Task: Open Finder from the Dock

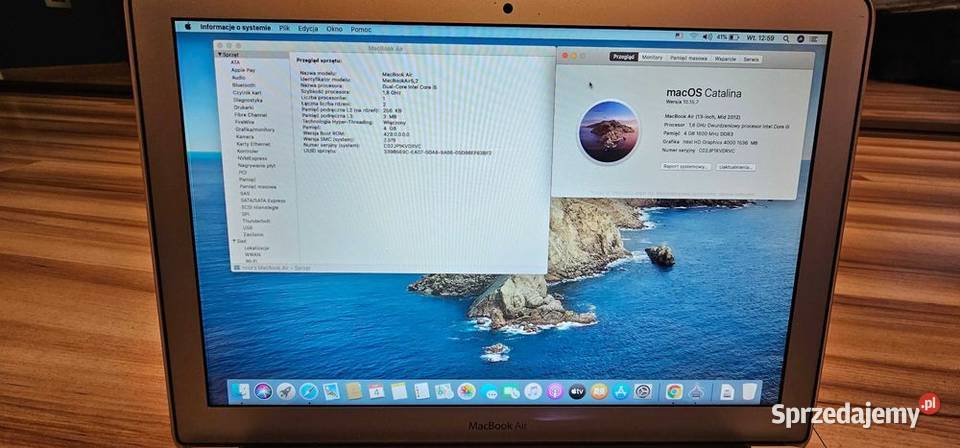Action: pos(241,390)
